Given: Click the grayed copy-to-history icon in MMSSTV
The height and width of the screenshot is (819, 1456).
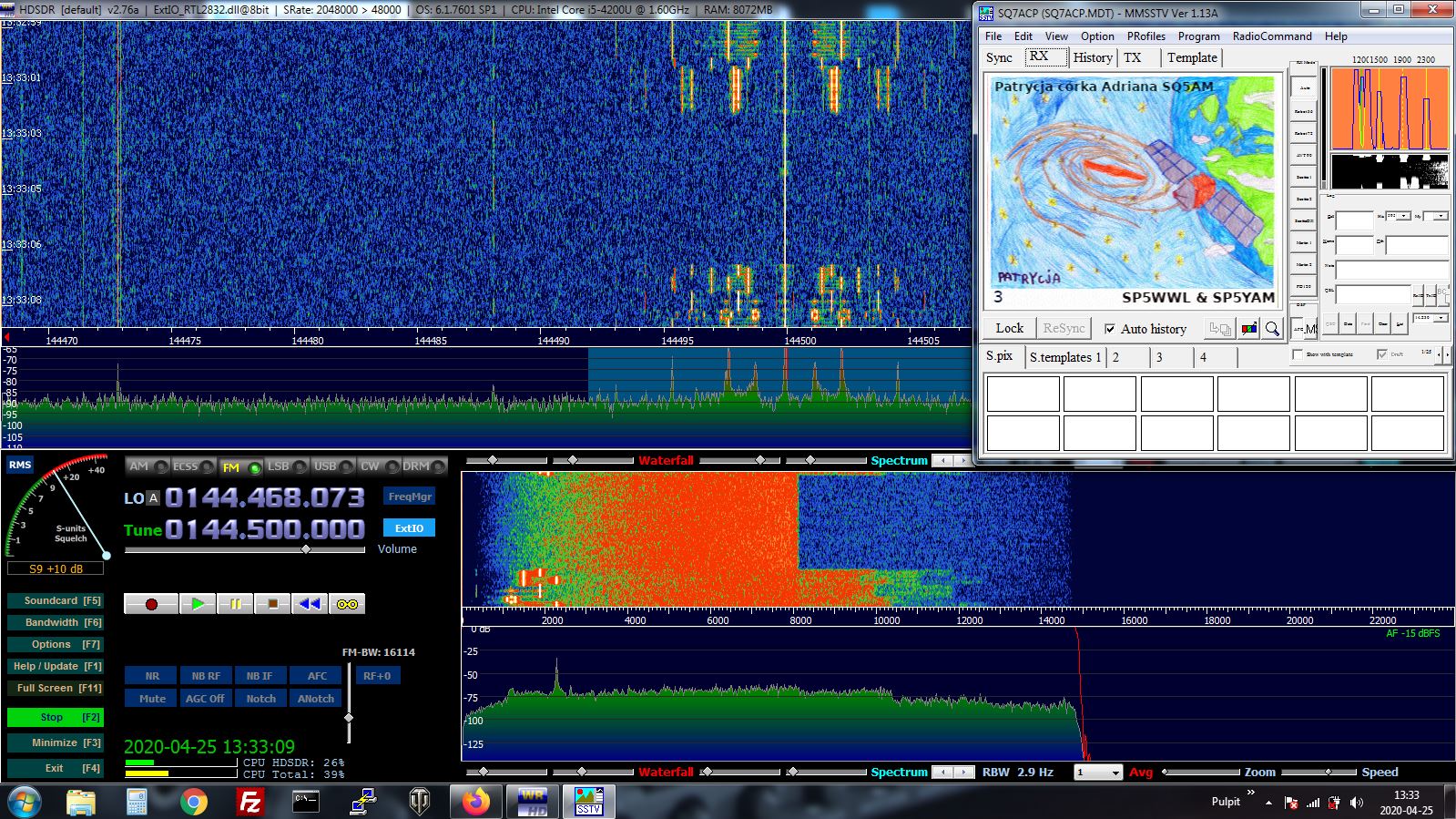Looking at the screenshot, I should (1220, 329).
